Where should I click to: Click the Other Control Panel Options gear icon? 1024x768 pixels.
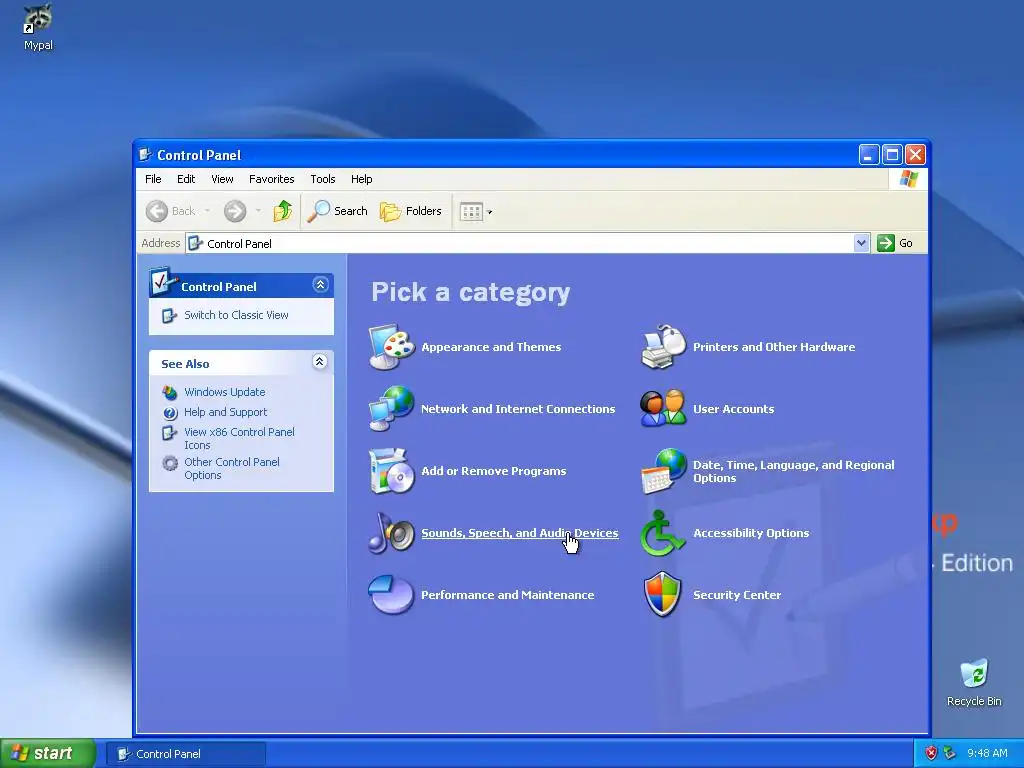coord(170,463)
